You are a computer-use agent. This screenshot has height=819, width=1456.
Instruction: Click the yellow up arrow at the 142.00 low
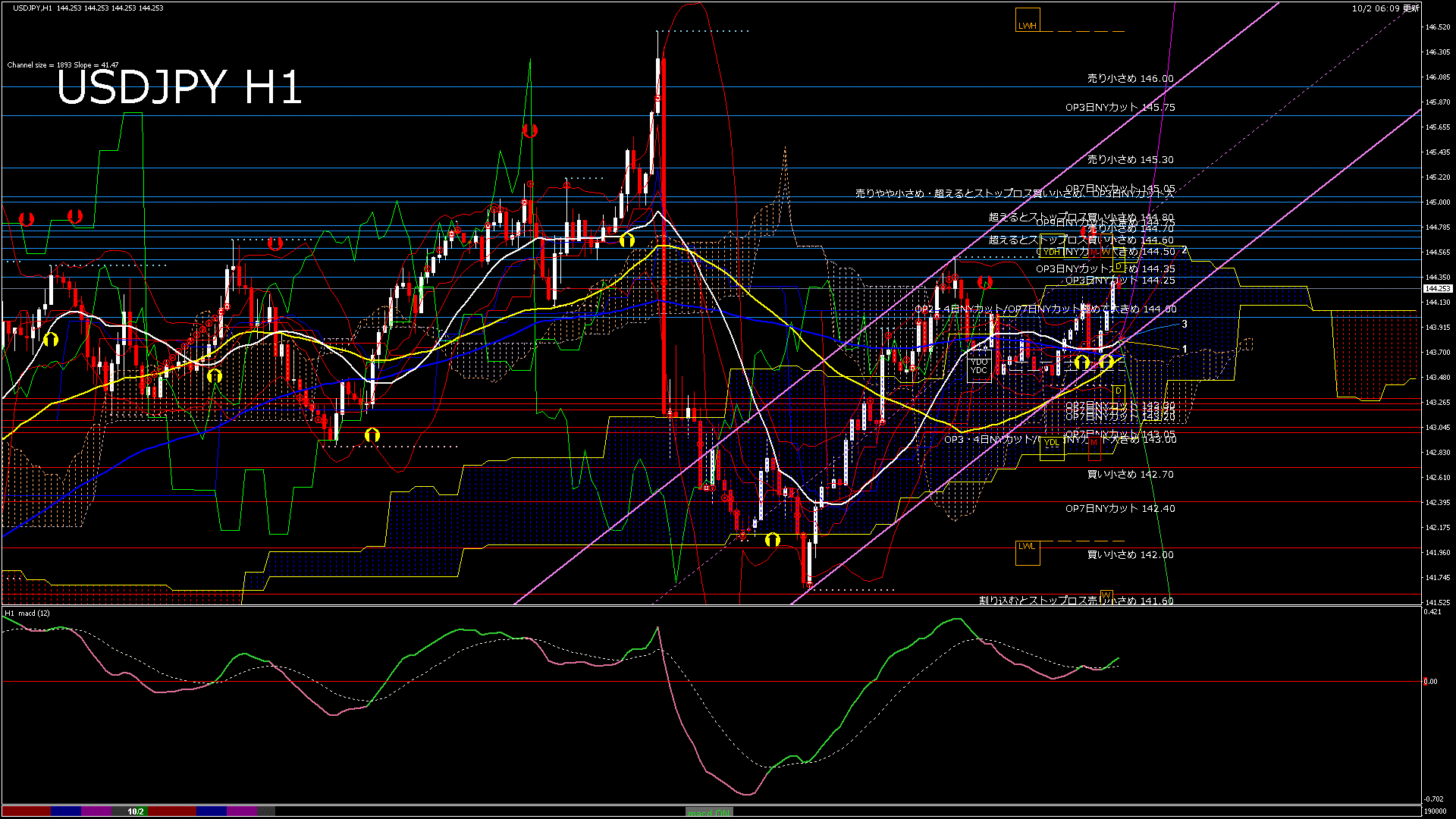(x=772, y=540)
